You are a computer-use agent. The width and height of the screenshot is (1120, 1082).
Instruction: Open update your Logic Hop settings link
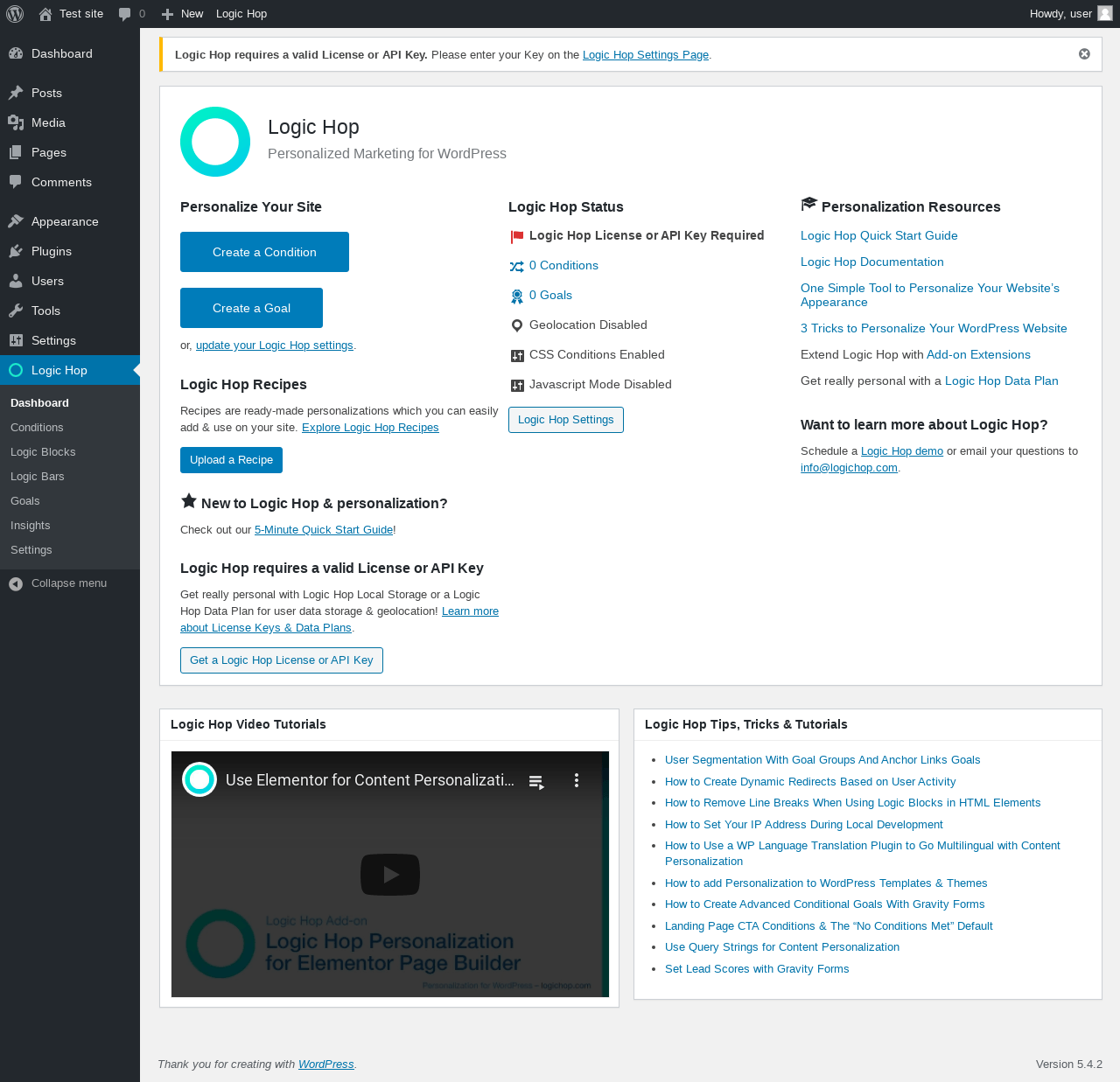pyautogui.click(x=275, y=346)
